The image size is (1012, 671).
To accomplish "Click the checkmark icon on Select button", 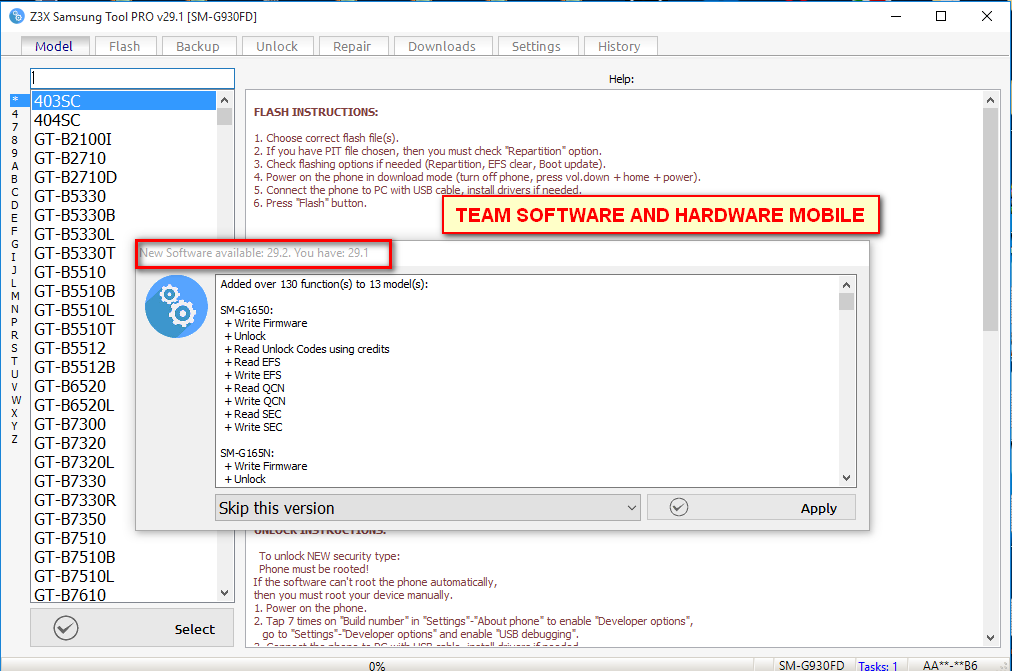I will (x=66, y=628).
